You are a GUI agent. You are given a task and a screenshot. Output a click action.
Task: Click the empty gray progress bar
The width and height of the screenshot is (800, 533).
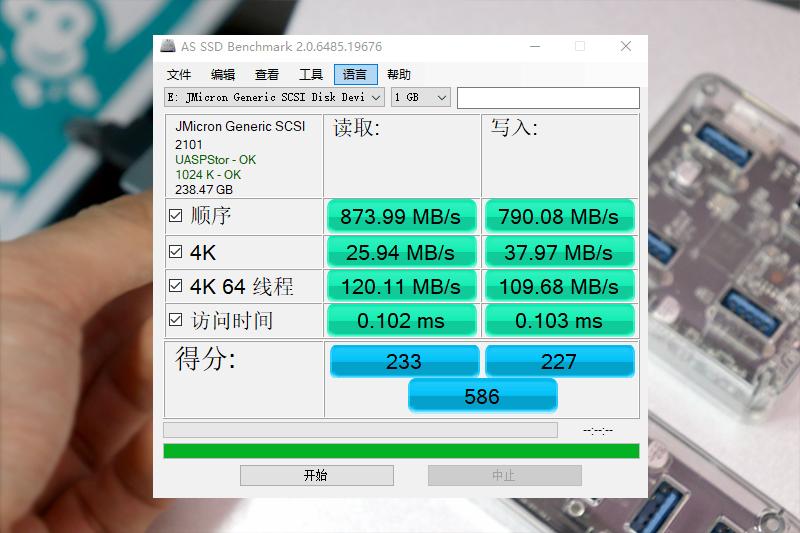360,430
